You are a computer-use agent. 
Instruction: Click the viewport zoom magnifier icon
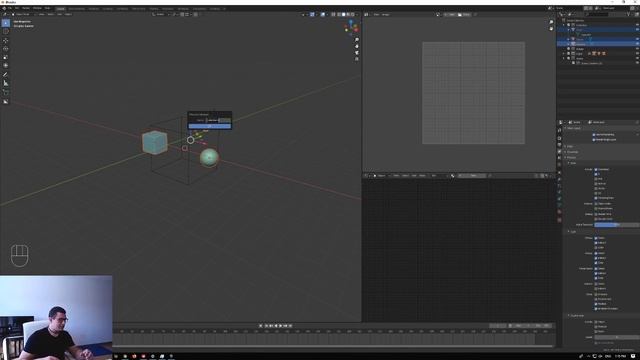tap(357, 40)
